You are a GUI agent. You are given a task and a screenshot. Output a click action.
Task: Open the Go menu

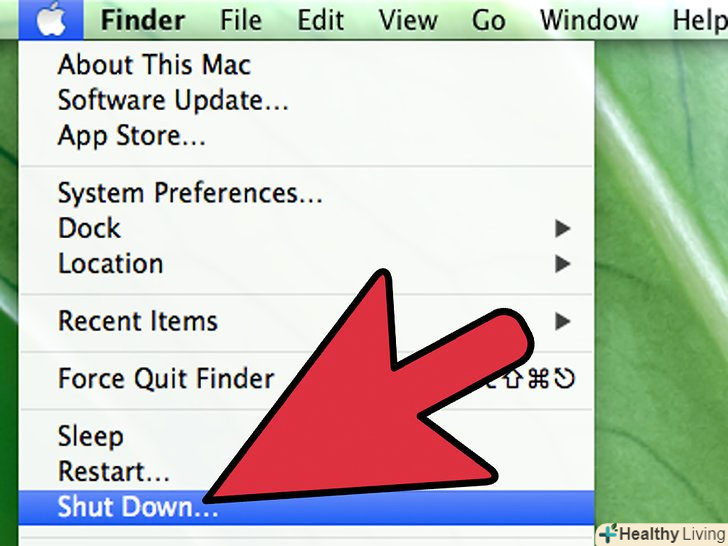point(488,20)
